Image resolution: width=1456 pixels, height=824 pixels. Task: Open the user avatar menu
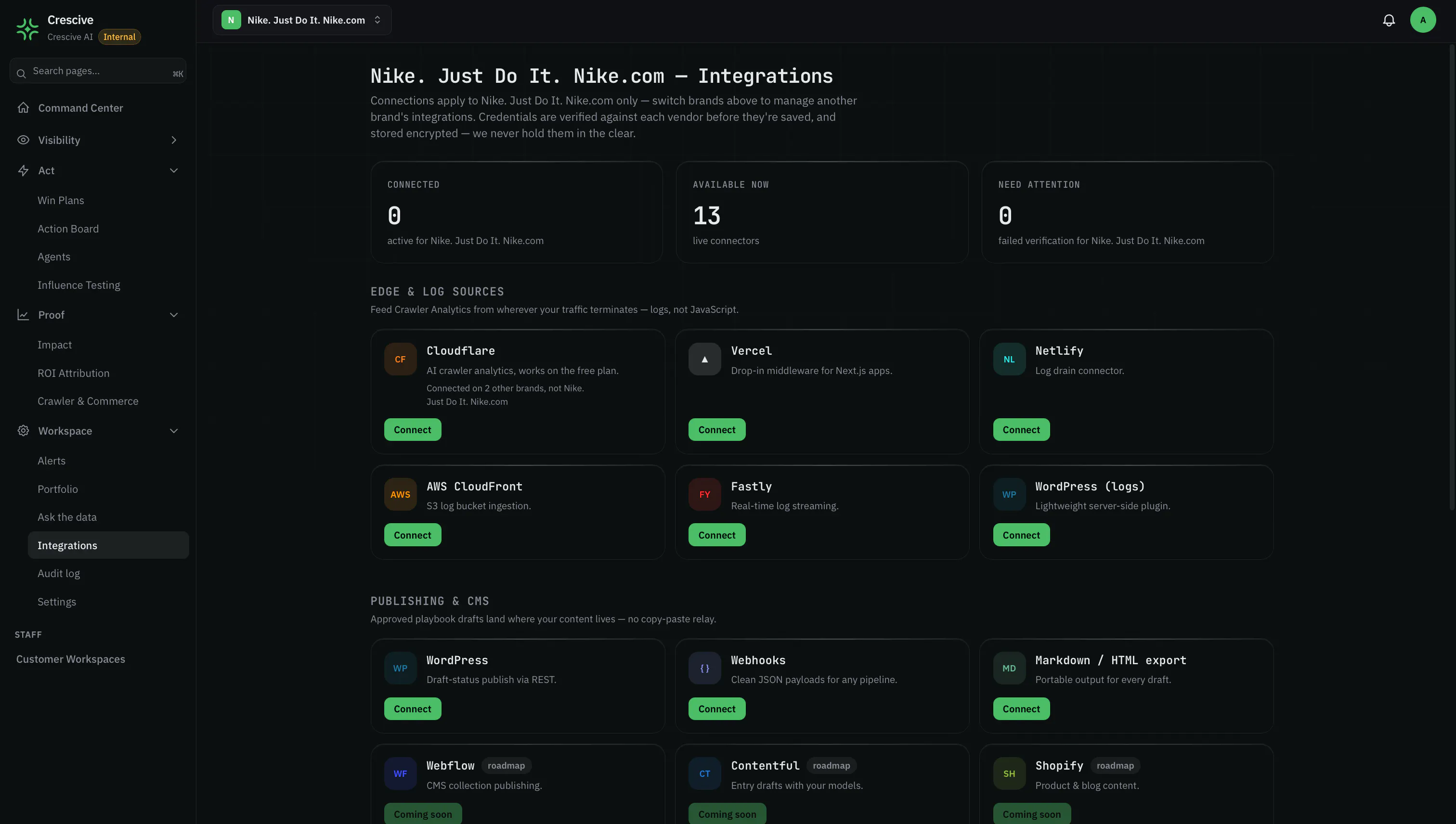1423,20
